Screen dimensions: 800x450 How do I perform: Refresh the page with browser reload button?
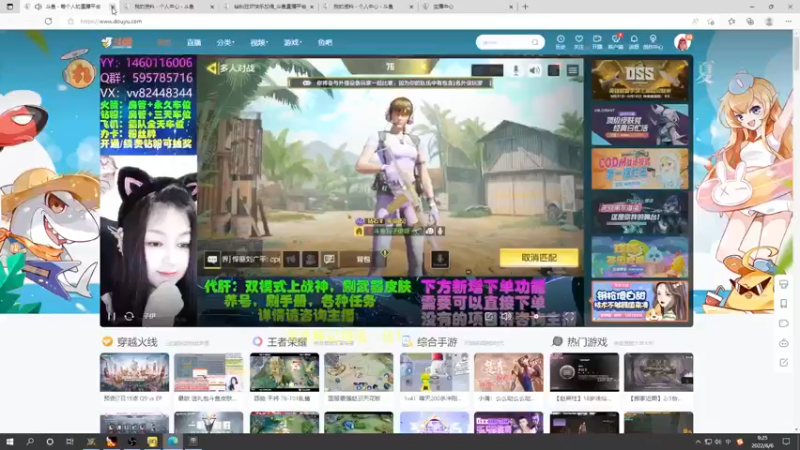coord(48,21)
